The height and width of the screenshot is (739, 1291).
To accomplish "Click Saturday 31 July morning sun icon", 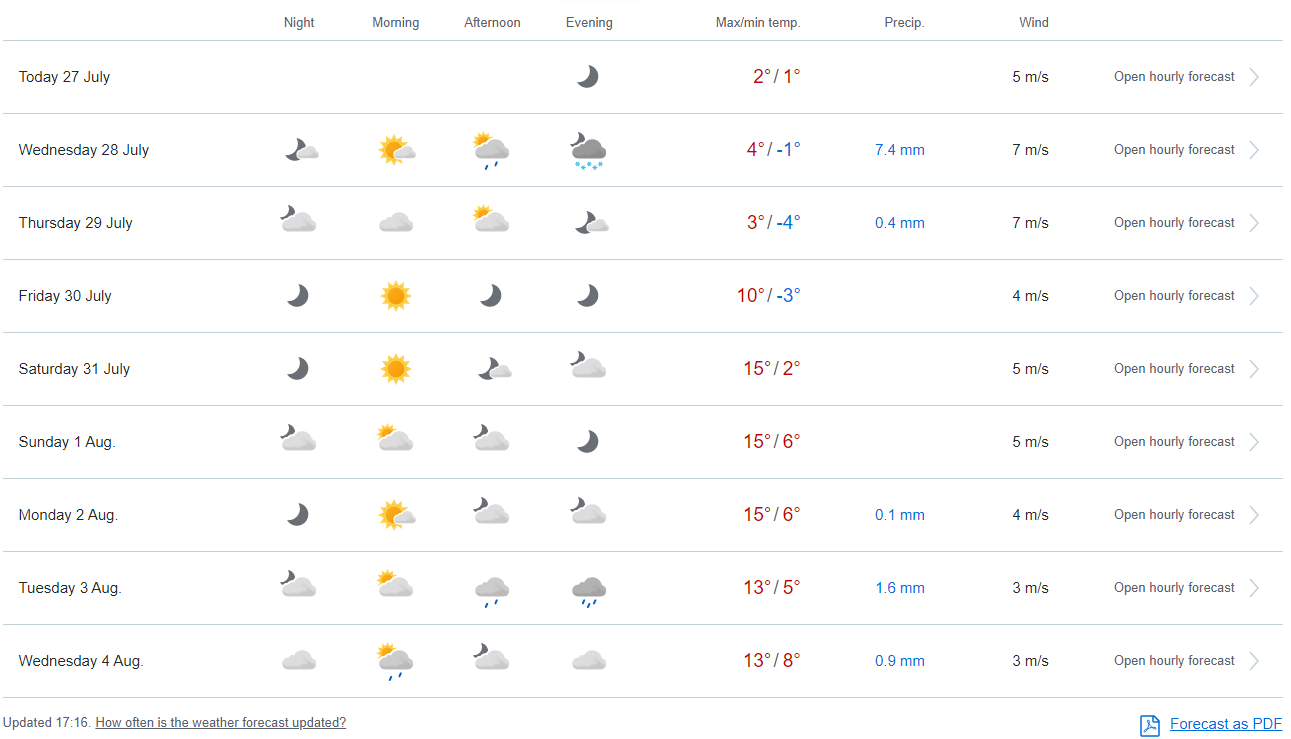I will (396, 369).
